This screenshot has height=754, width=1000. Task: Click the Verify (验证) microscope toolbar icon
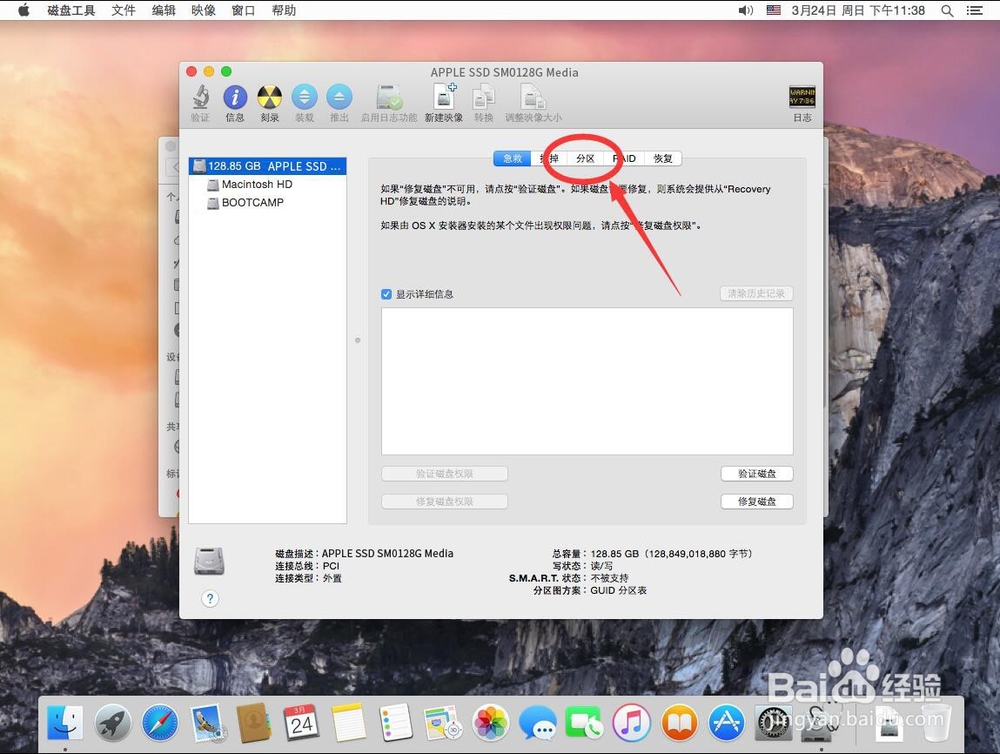pos(200,103)
